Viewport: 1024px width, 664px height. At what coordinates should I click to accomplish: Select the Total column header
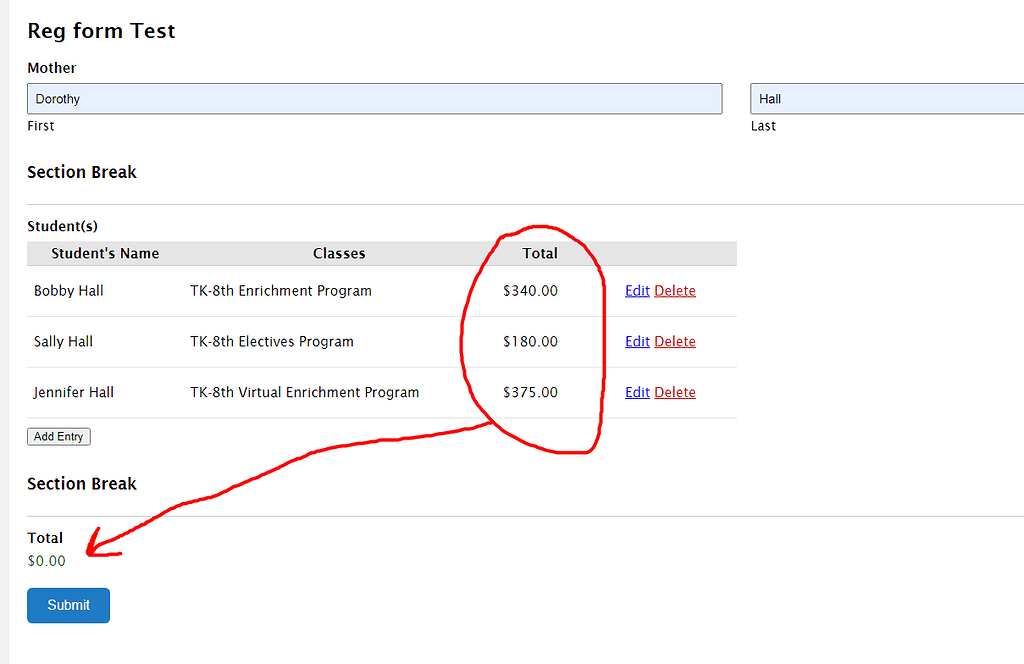pyautogui.click(x=540, y=253)
